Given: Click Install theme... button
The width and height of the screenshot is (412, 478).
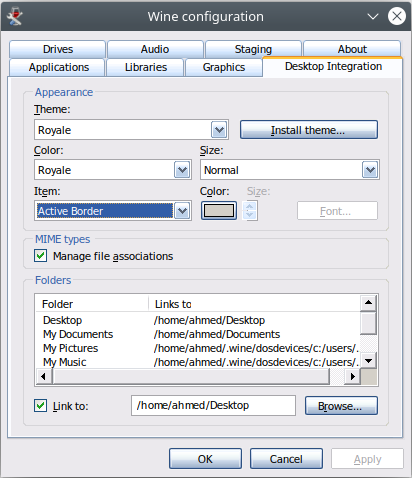Looking at the screenshot, I should [309, 130].
